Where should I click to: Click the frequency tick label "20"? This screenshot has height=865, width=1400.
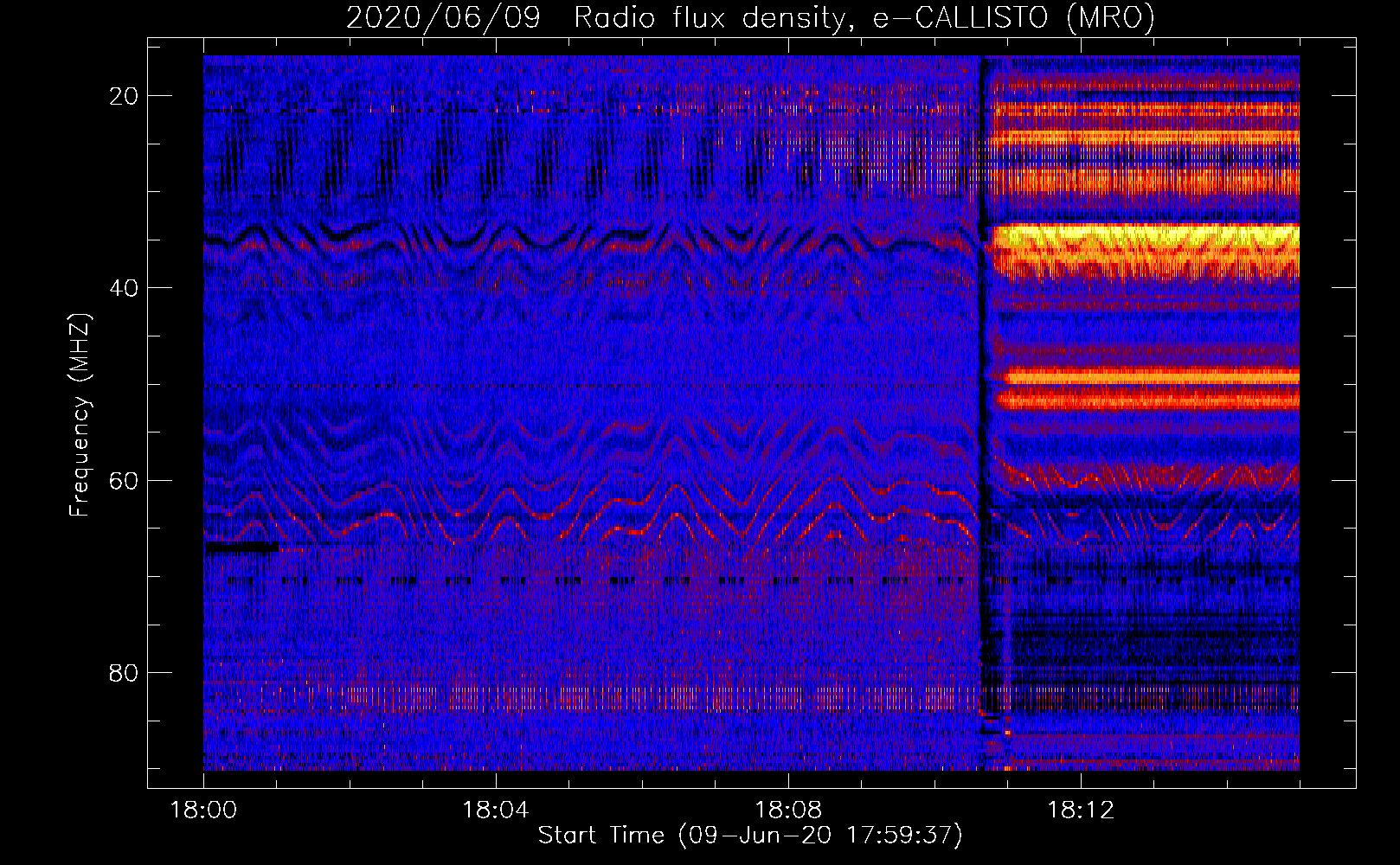pyautogui.click(x=124, y=96)
